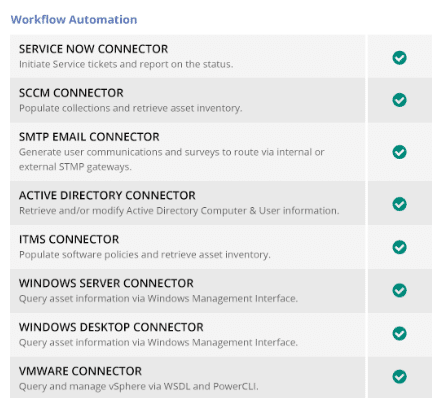The width and height of the screenshot is (432, 398).
Task: Select the SCCM CONNECTOR title
Action: 71,93
